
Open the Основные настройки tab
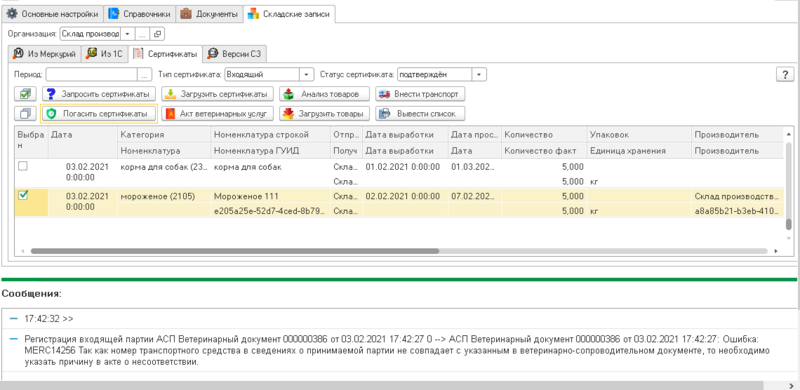tap(52, 14)
